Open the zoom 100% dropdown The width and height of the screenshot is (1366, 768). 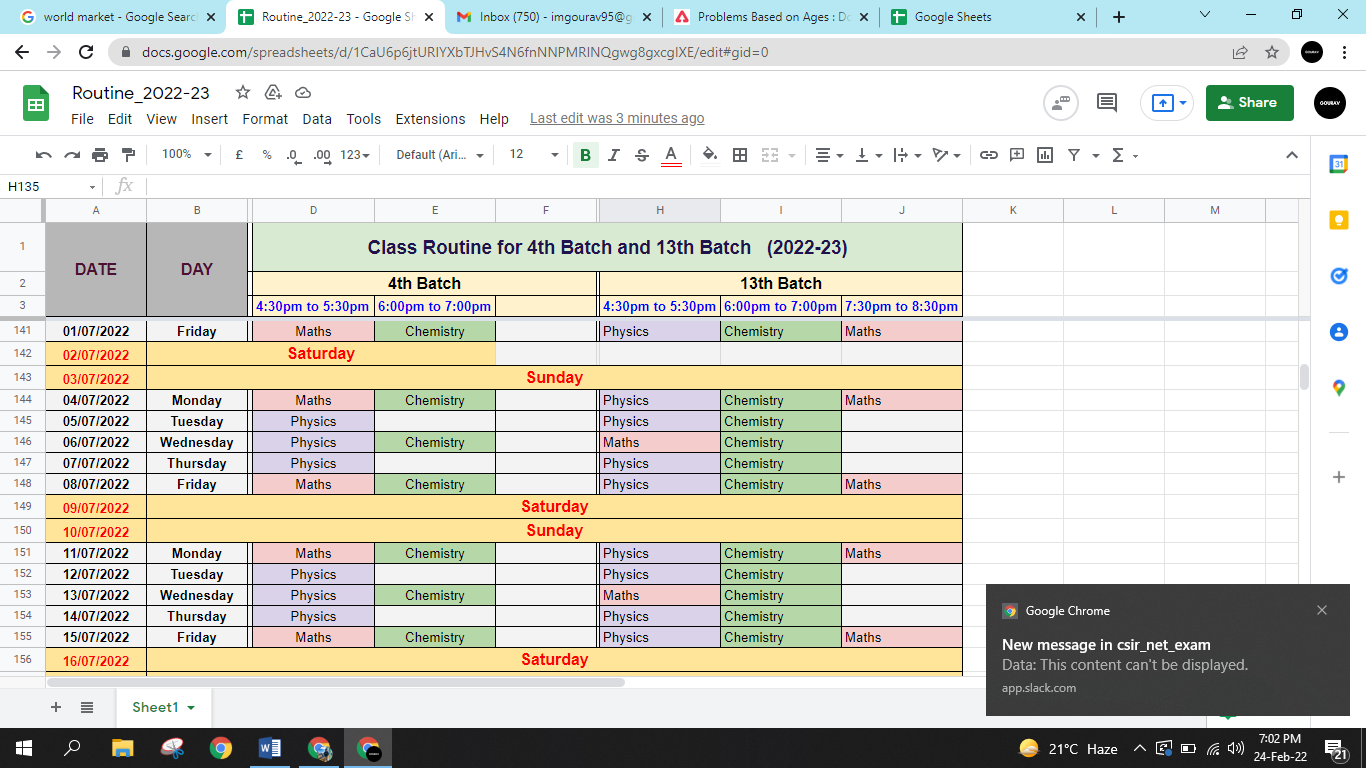tap(187, 155)
